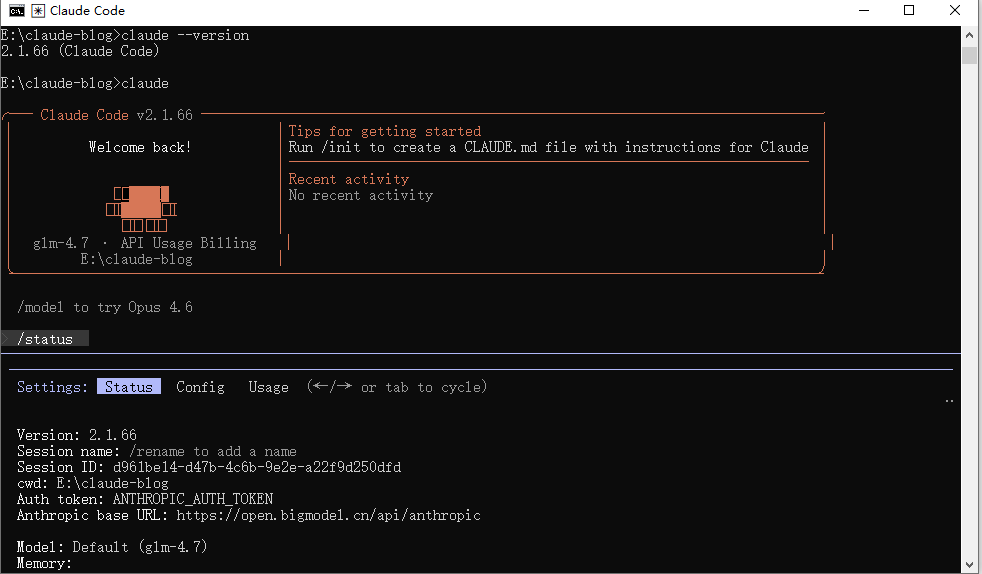Open the Usage tab
The width and height of the screenshot is (982, 574).
tap(269, 387)
